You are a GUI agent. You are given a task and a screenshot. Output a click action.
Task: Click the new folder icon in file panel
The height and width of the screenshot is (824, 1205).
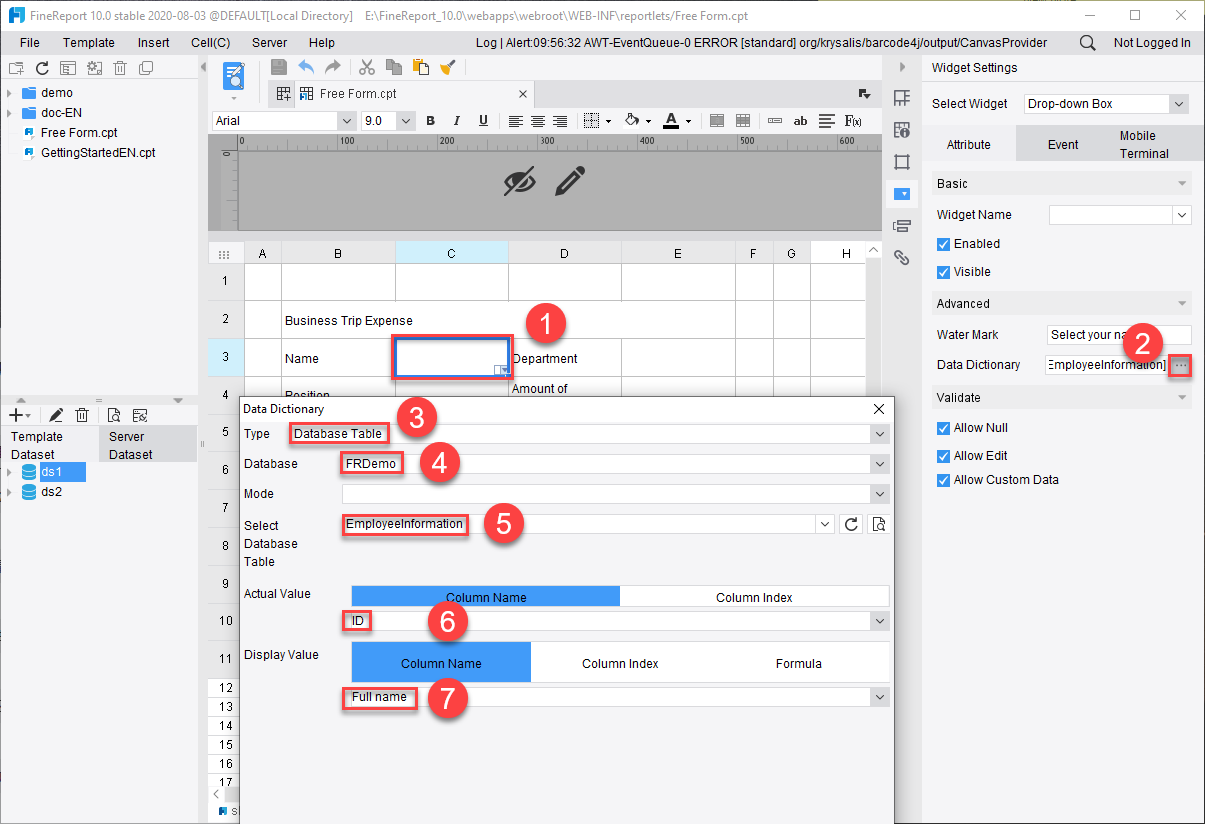(16, 68)
